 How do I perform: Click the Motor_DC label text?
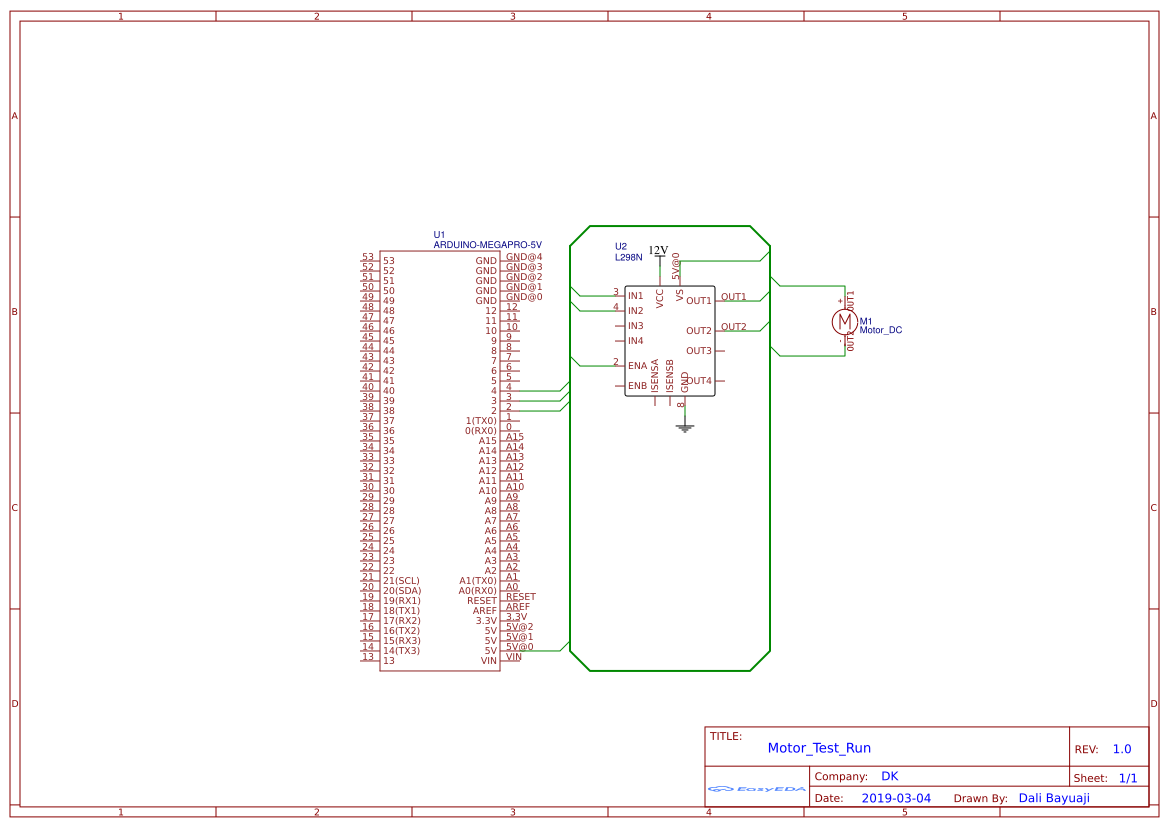coord(880,330)
